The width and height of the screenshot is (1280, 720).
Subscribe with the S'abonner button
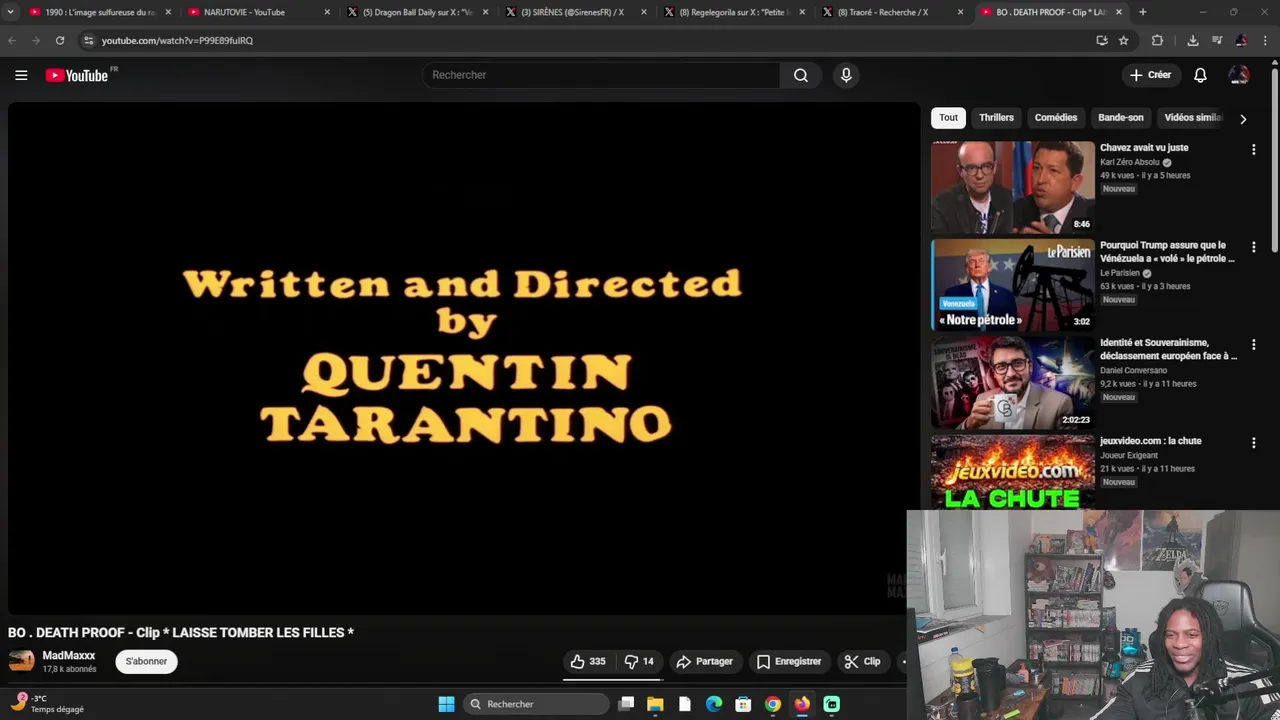tap(146, 661)
